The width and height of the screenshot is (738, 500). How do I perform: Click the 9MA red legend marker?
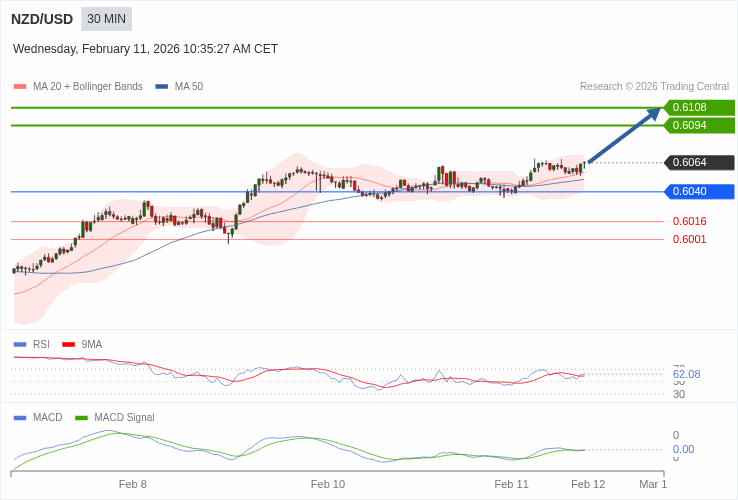[x=69, y=344]
